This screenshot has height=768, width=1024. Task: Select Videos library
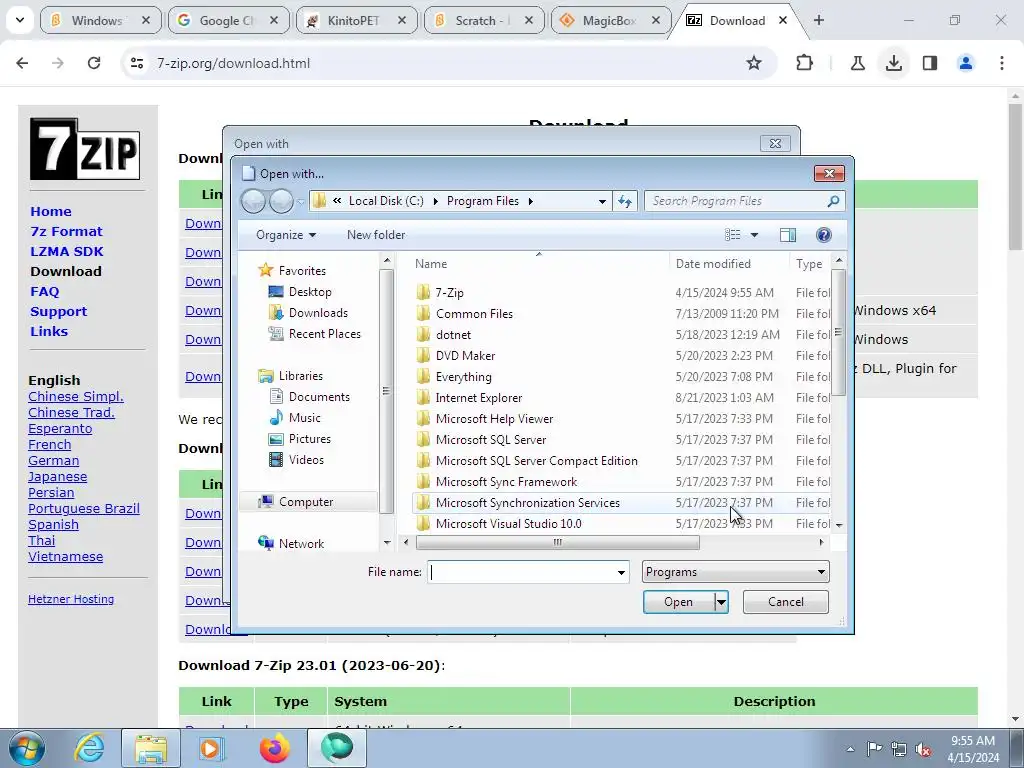pyautogui.click(x=306, y=460)
